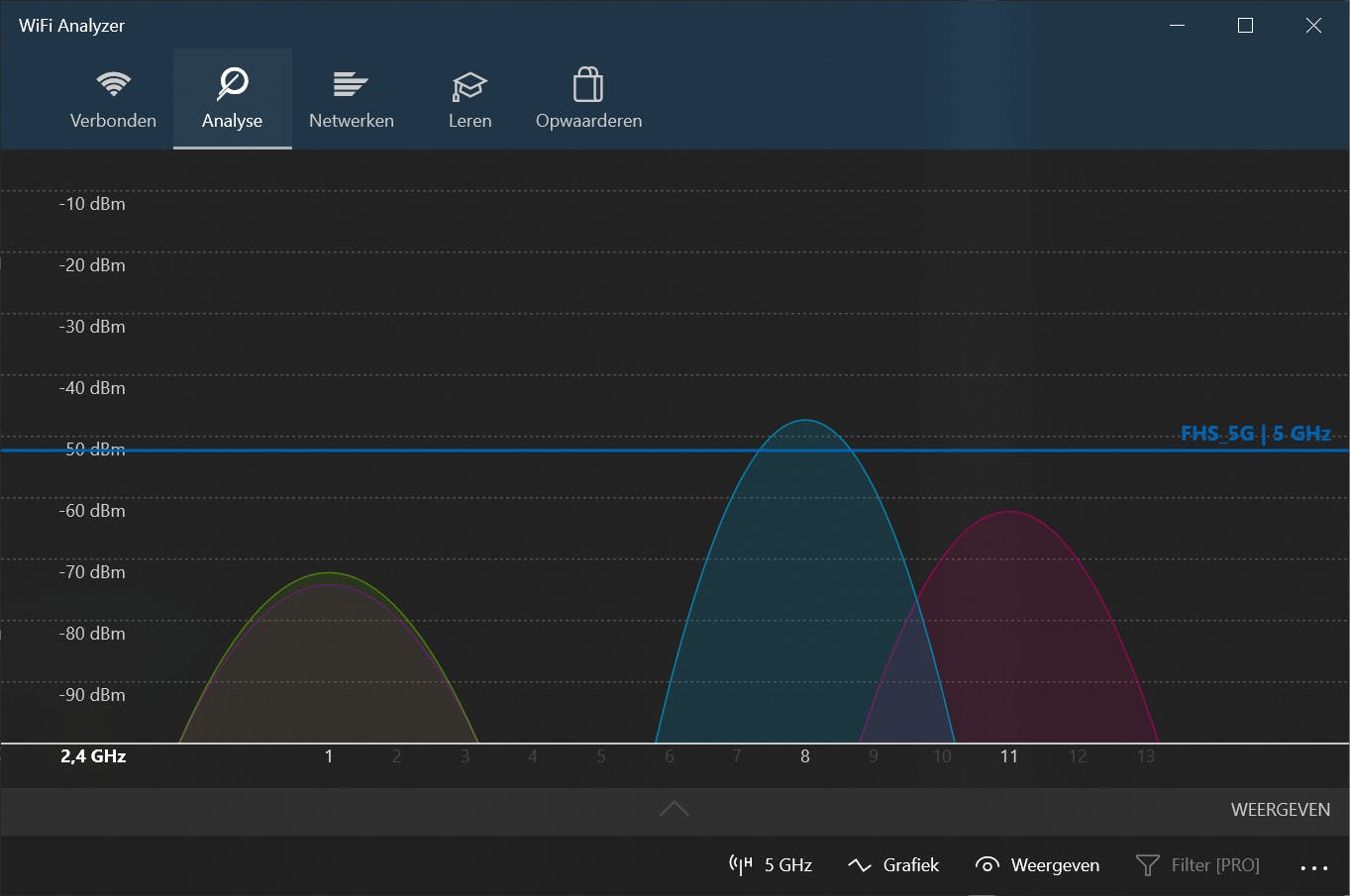This screenshot has width=1350, height=896.
Task: Open the Verbonden tab
Action: point(113,99)
